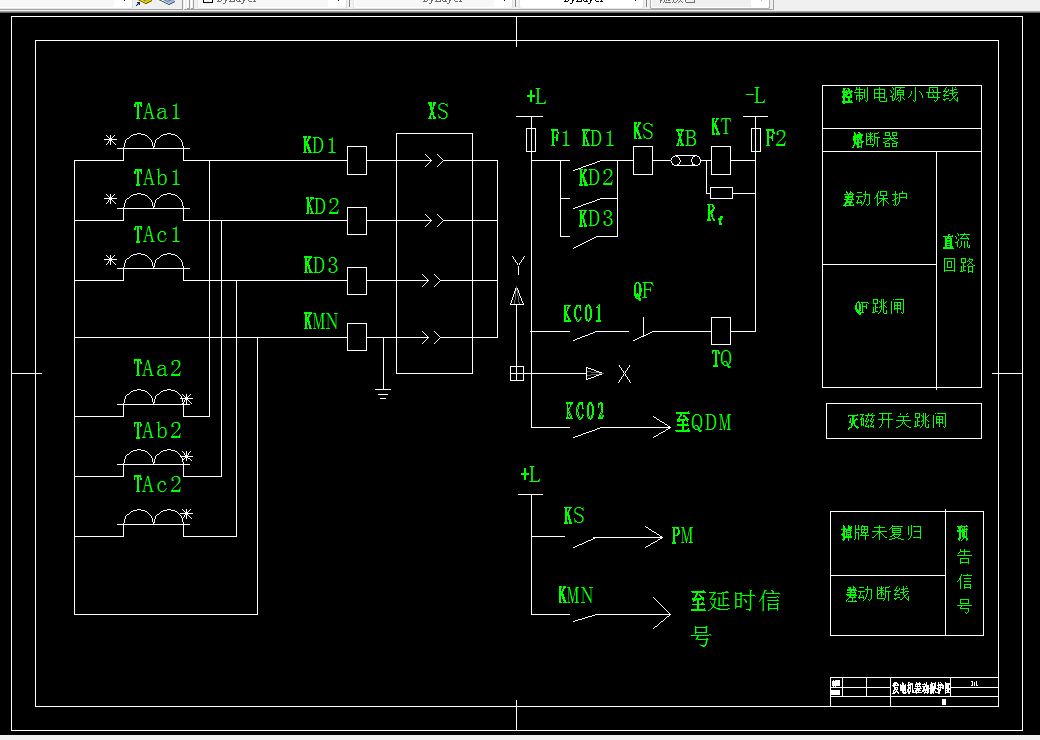Select the 至QDM destination text
This screenshot has width=1040, height=740.
pyautogui.click(x=703, y=422)
